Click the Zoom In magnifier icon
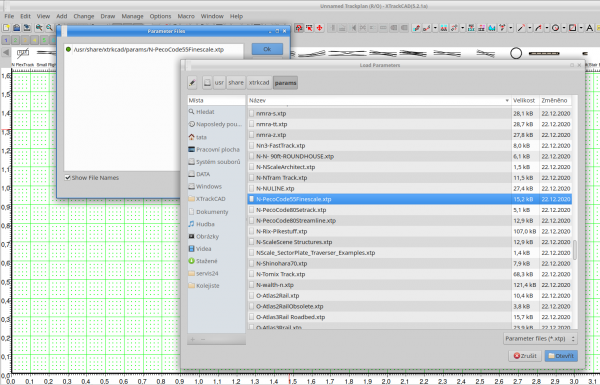 click(x=39, y=28)
